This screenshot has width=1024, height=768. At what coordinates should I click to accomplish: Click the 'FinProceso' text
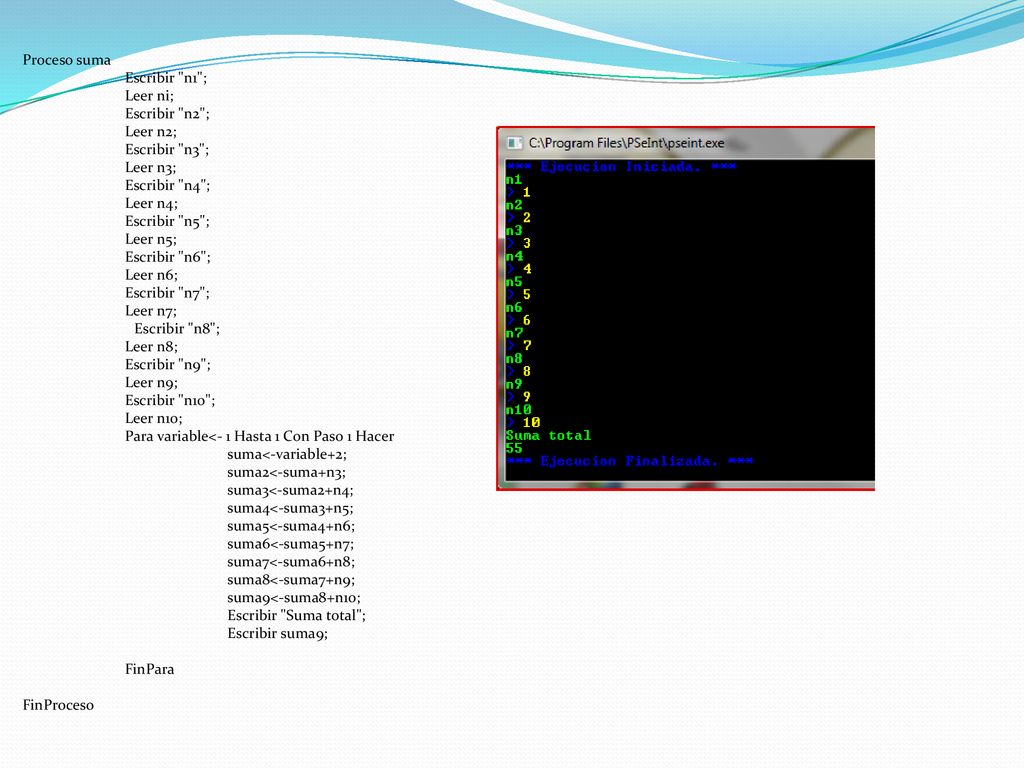click(58, 705)
